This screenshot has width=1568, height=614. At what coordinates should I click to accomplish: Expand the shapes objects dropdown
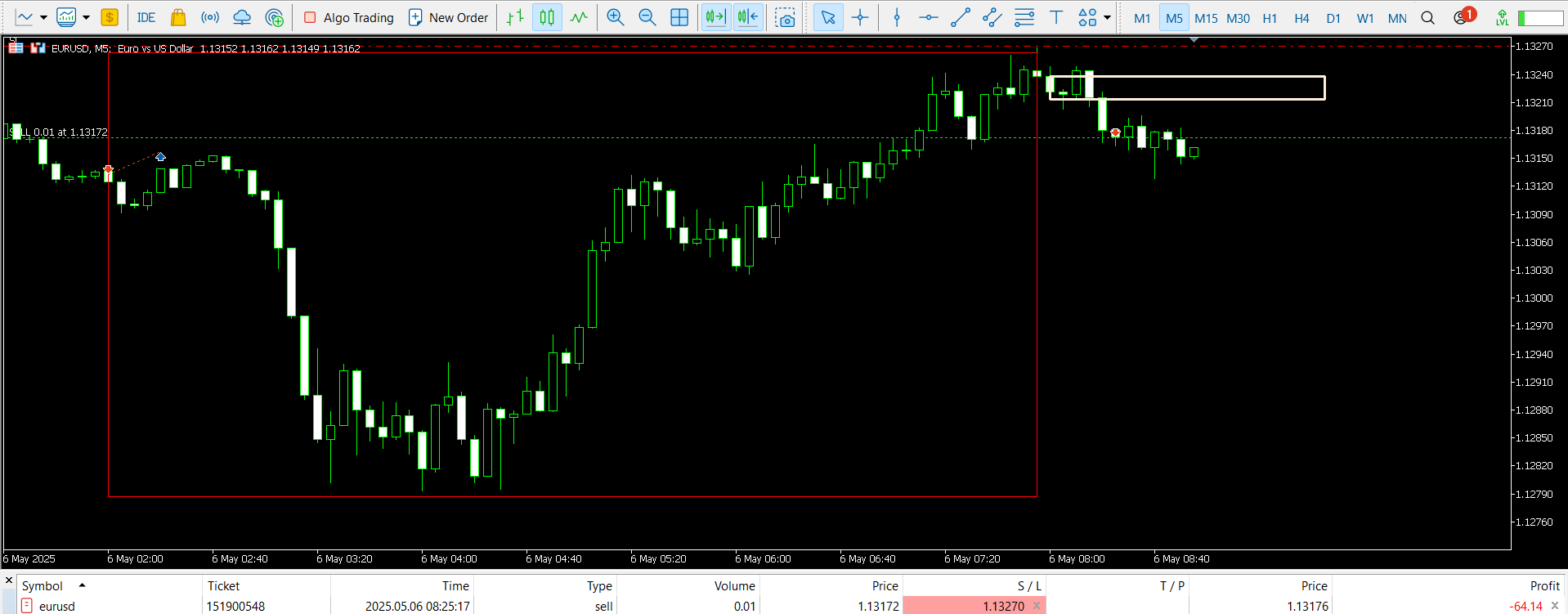1107,17
